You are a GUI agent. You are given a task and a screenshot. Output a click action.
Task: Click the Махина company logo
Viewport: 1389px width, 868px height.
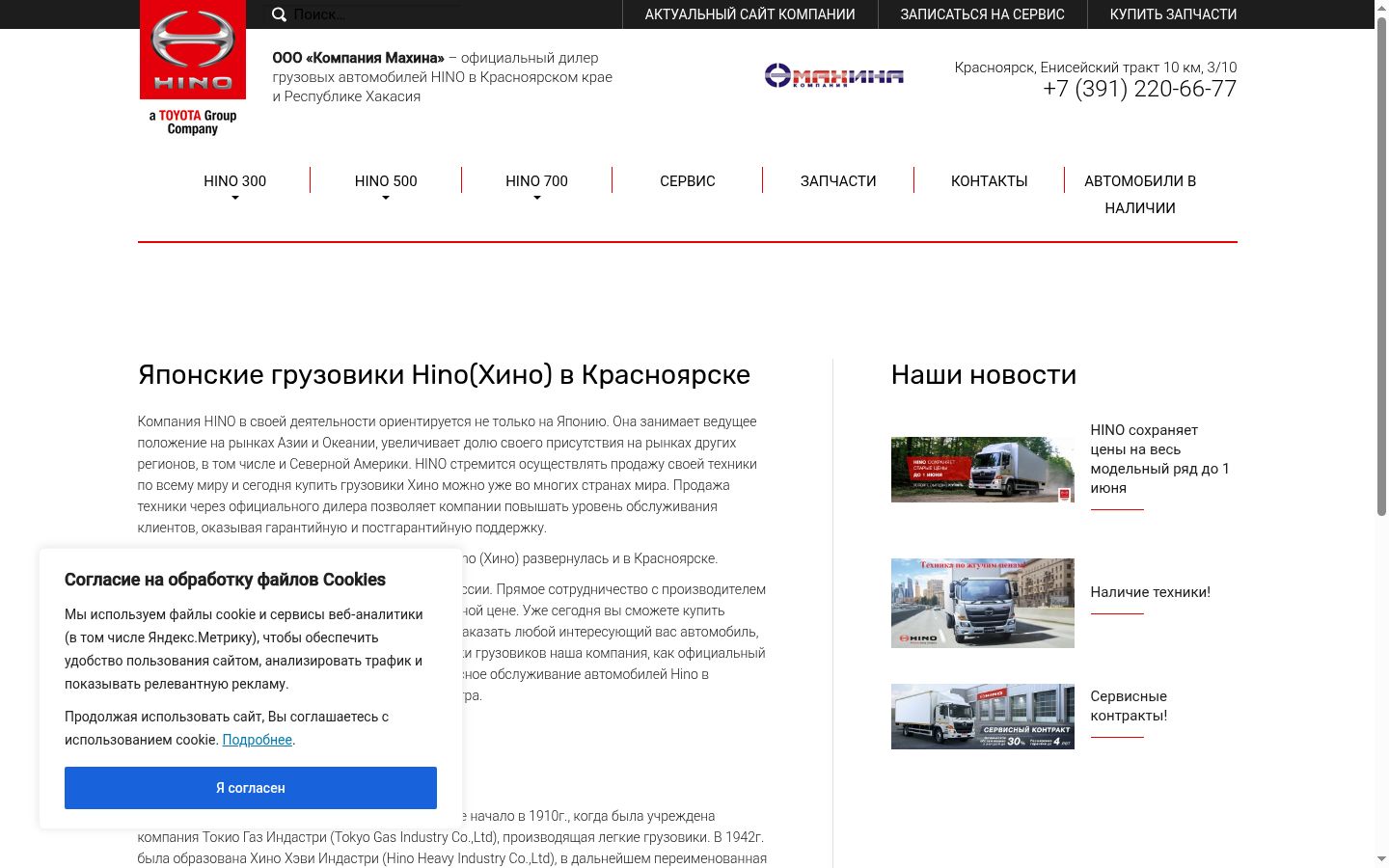tap(833, 75)
